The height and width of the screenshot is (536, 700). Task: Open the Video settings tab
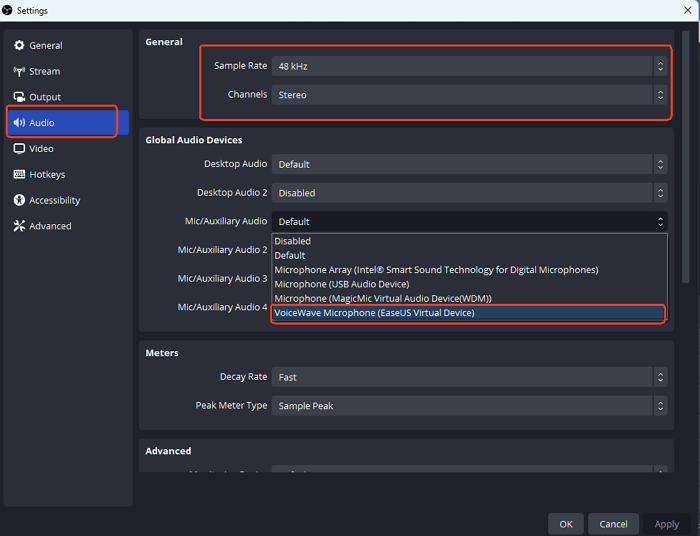click(68, 149)
